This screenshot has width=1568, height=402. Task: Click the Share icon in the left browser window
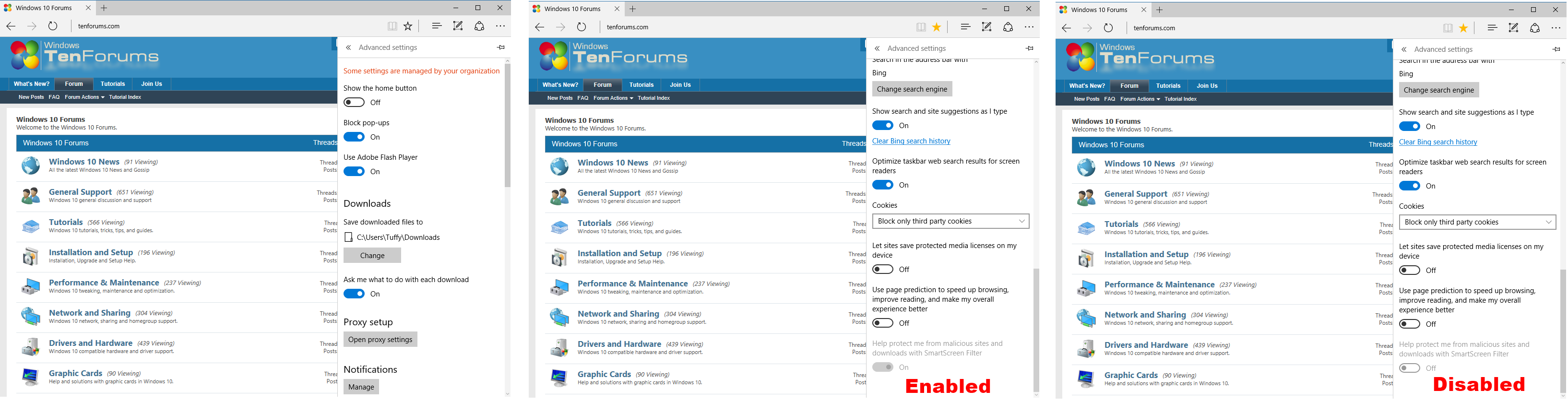tap(479, 26)
